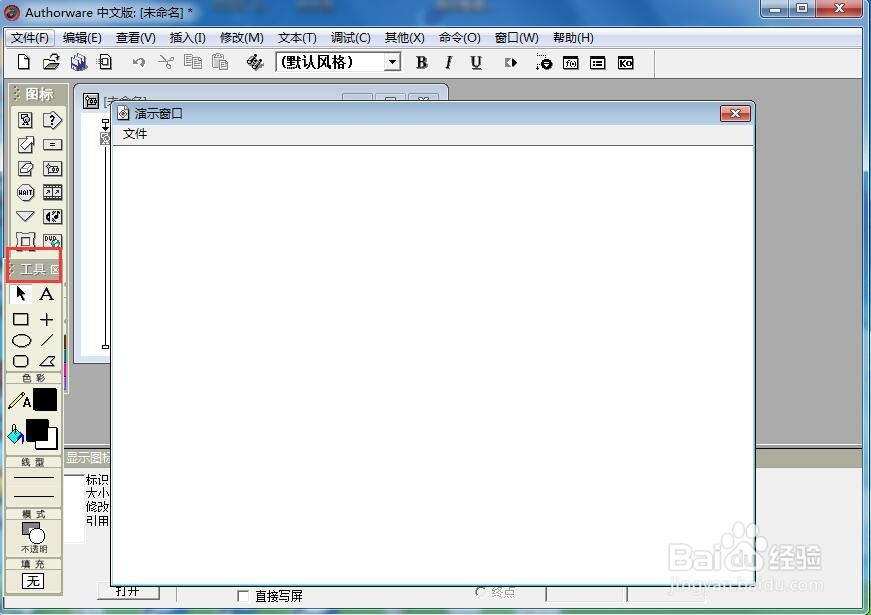The image size is (871, 615).
Task: Open the 无 fill pattern selector
Action: coord(33,581)
